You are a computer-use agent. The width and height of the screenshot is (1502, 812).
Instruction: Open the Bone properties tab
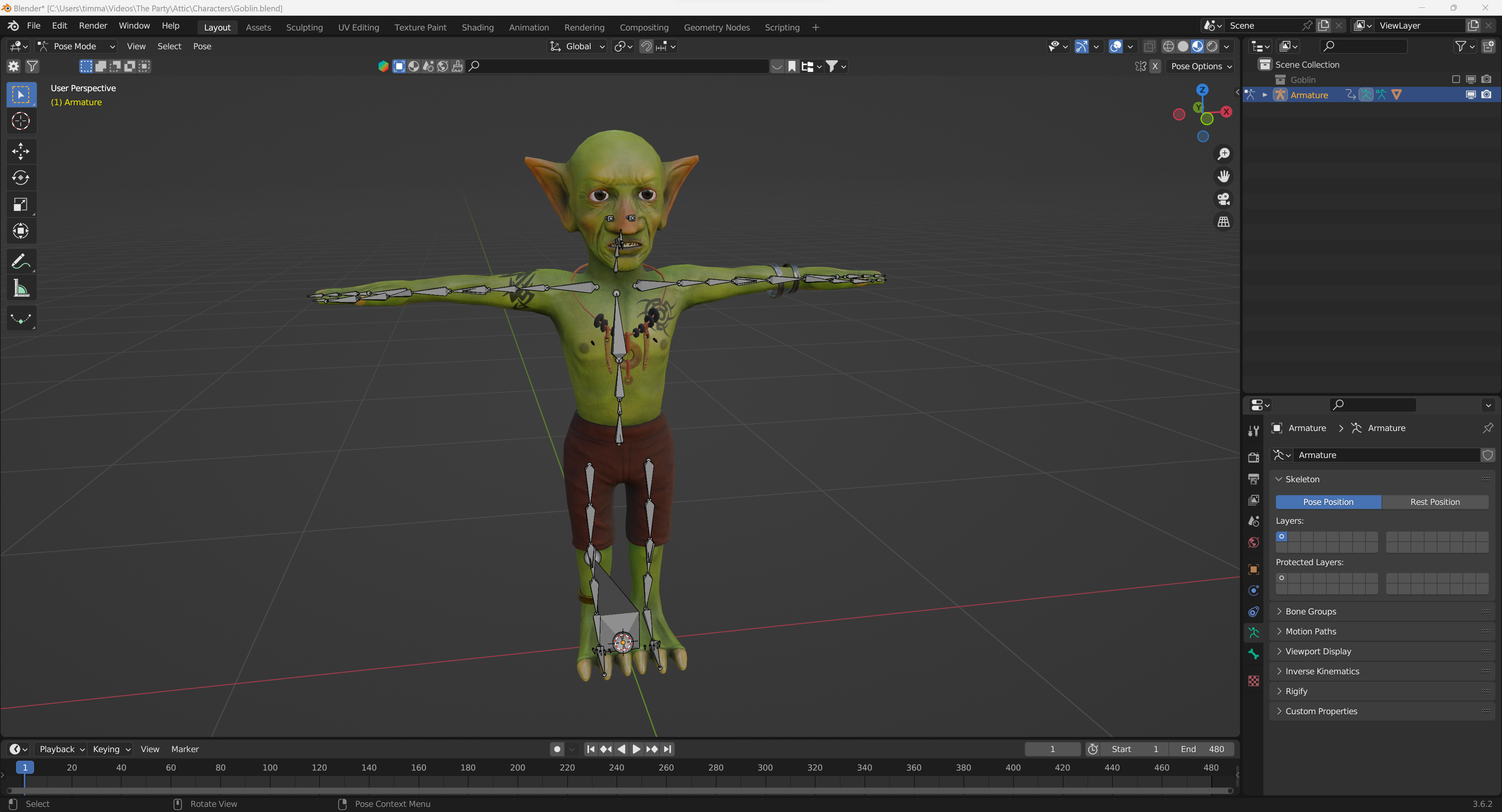[x=1254, y=655]
